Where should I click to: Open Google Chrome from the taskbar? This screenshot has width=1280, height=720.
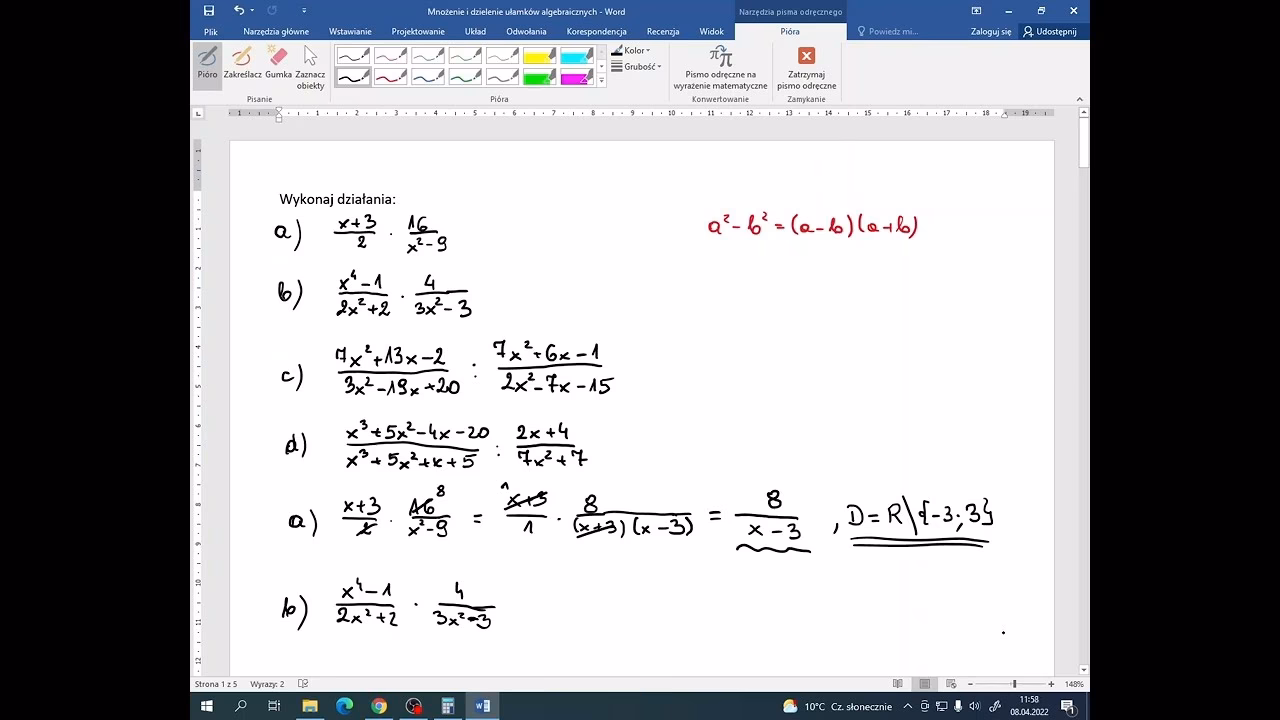click(x=379, y=706)
